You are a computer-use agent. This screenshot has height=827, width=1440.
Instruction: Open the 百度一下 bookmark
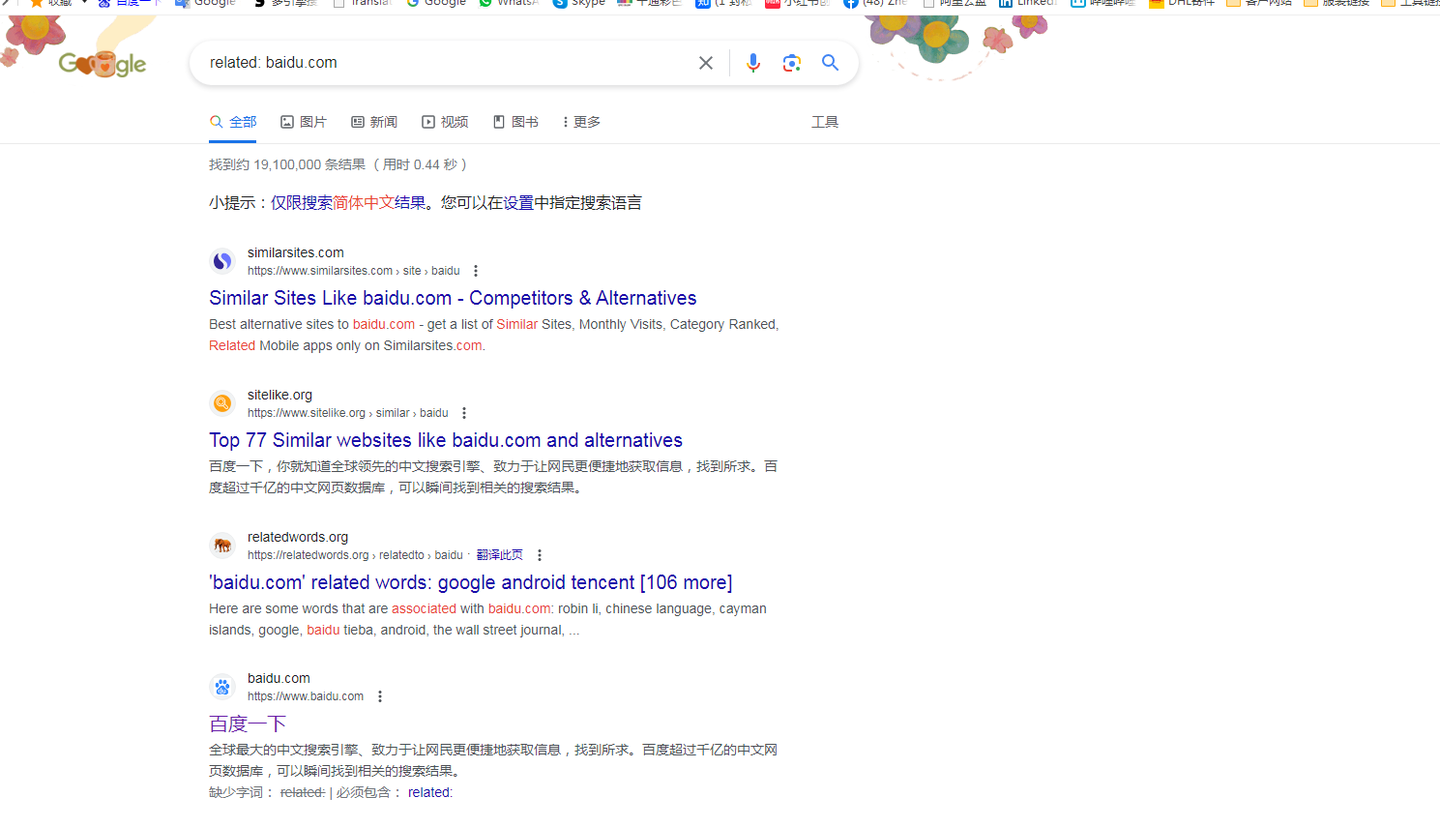(x=130, y=6)
